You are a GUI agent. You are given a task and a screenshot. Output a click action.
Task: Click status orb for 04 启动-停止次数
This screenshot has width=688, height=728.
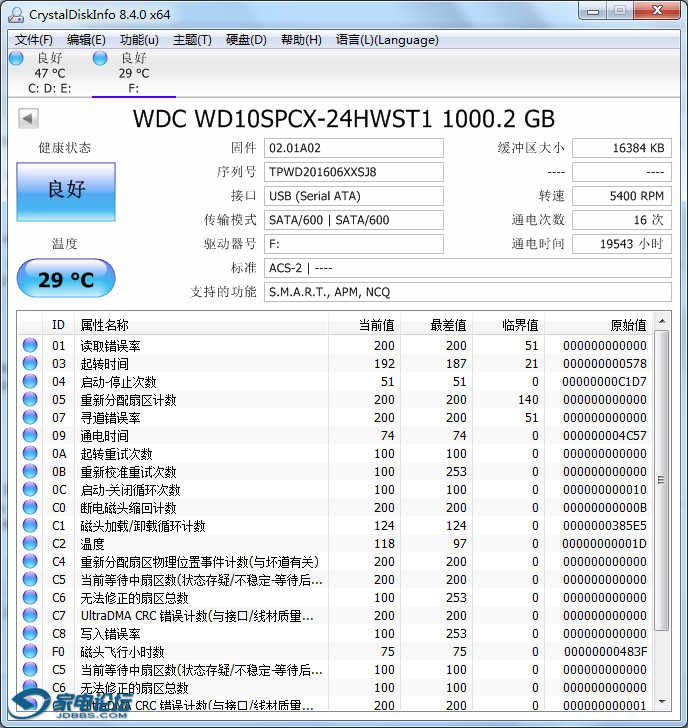pos(30,381)
